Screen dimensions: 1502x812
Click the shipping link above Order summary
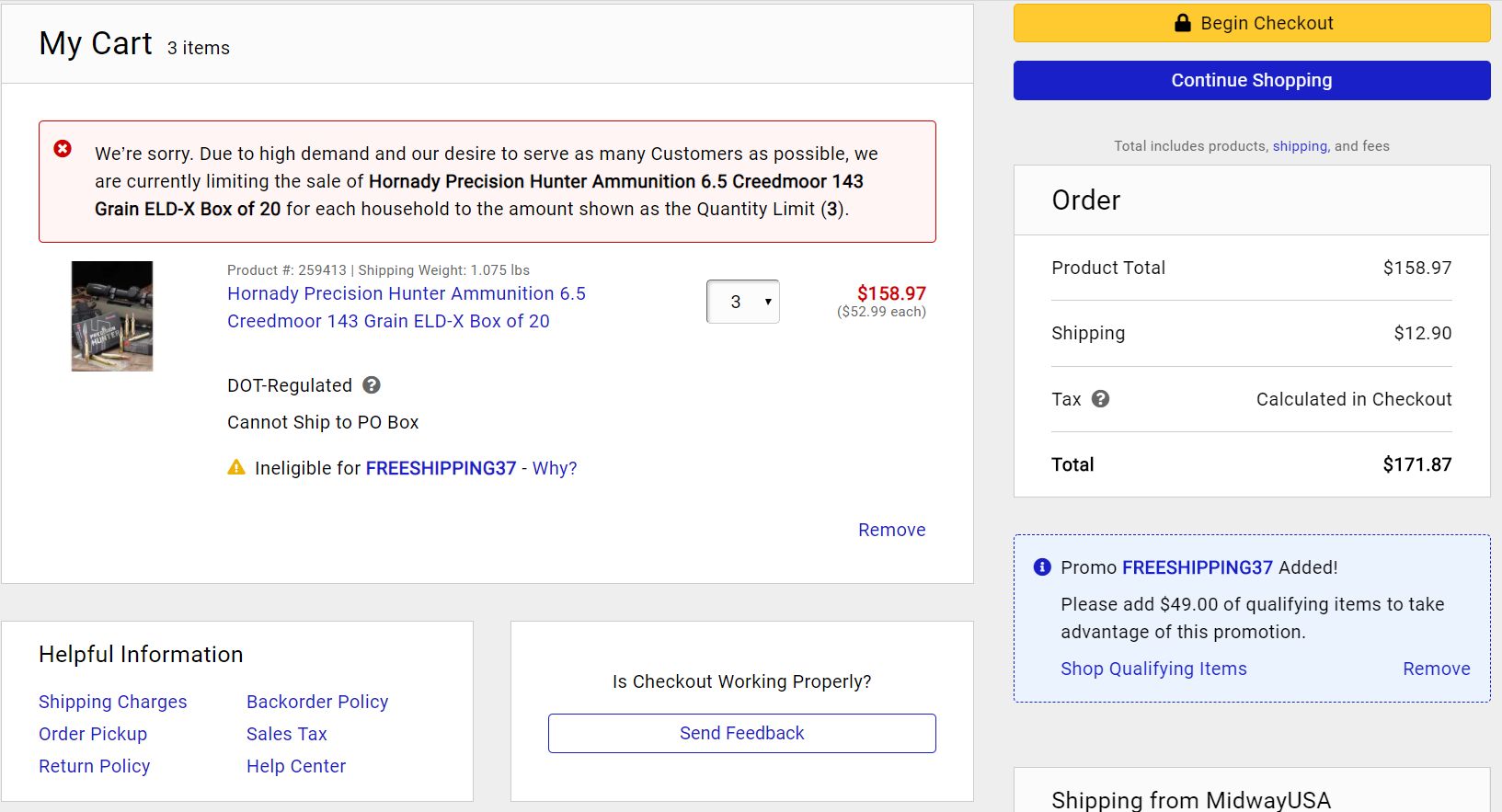pos(1300,146)
